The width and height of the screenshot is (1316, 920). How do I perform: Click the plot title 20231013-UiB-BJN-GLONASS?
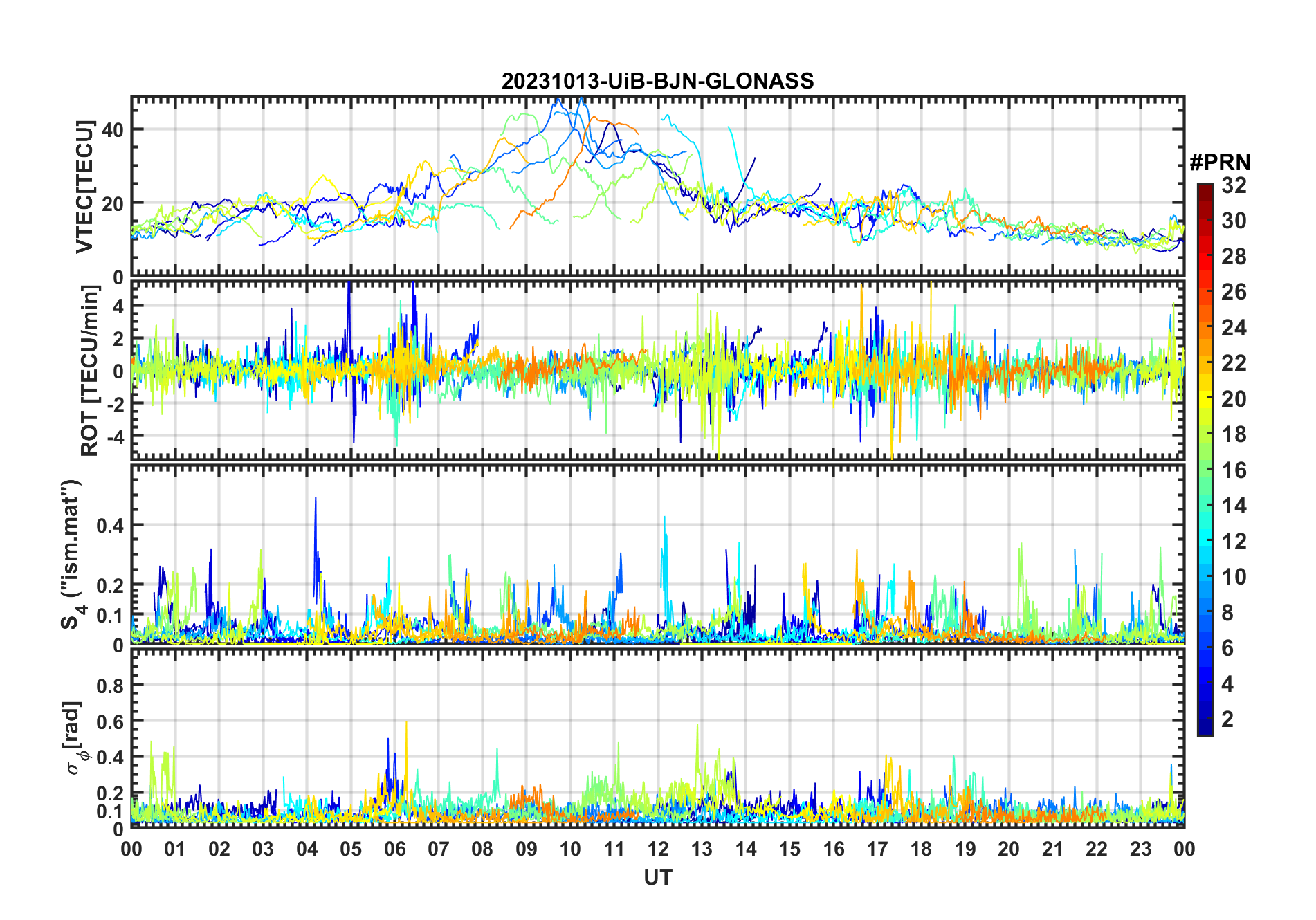657,81
